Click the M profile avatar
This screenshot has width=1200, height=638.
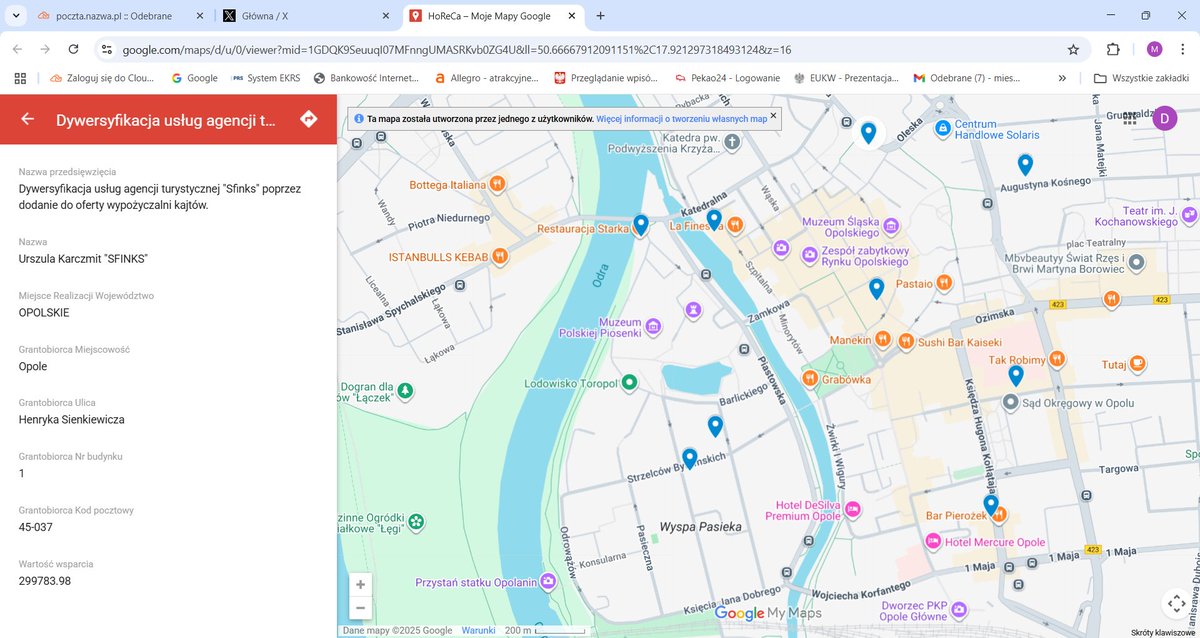coord(1155,49)
